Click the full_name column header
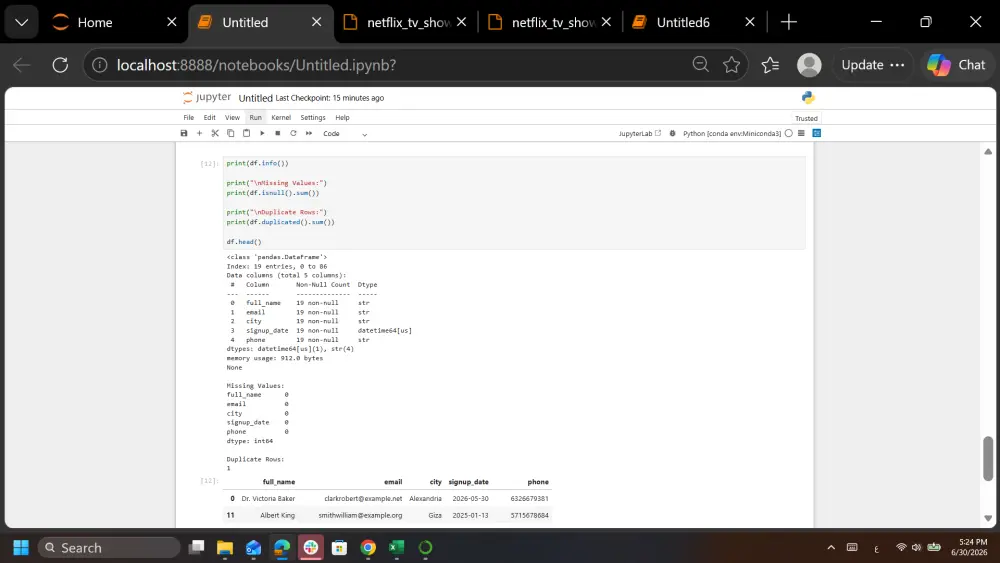 pos(279,482)
